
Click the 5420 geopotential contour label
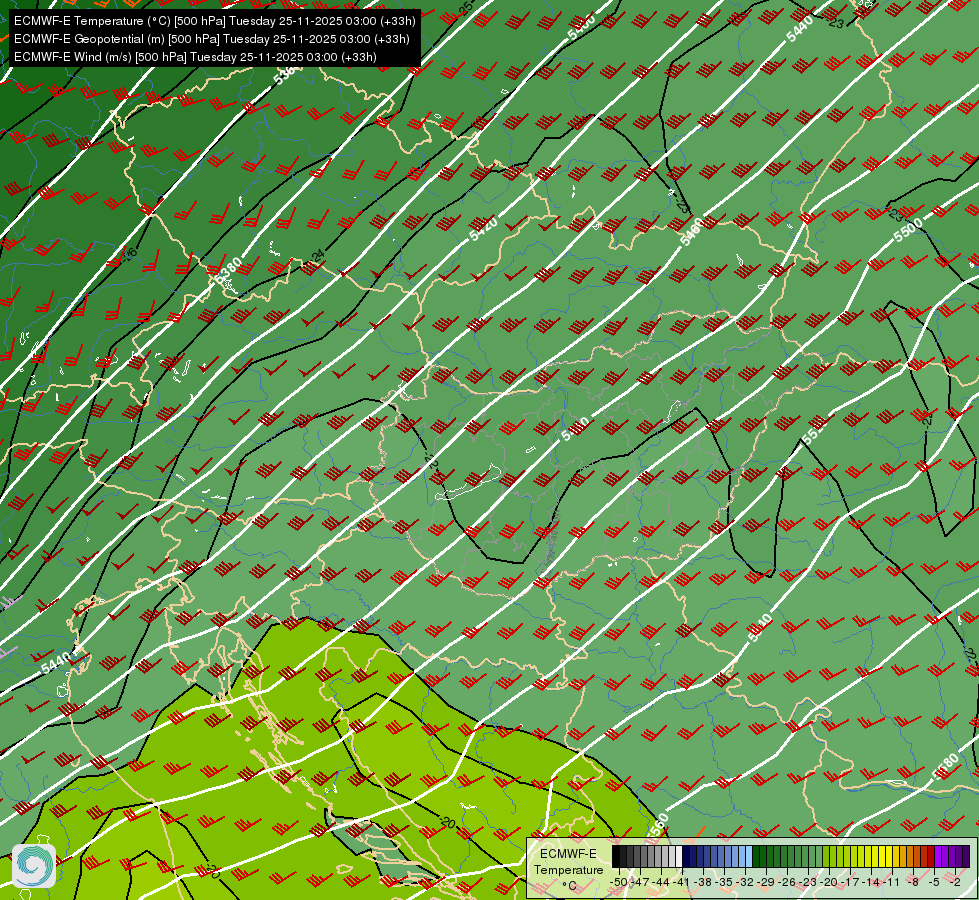[x=484, y=229]
